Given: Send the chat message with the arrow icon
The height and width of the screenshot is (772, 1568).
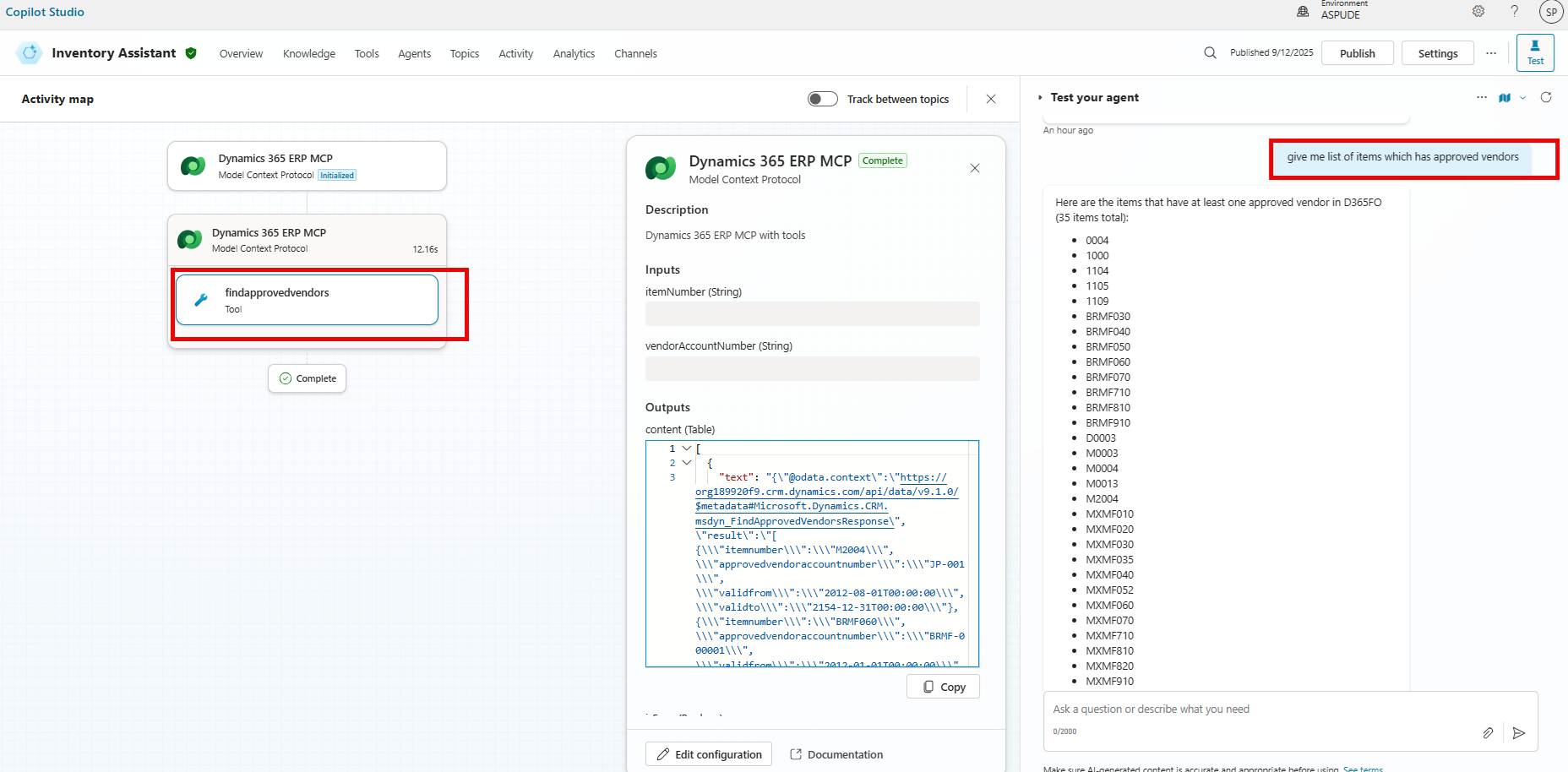Looking at the screenshot, I should (x=1520, y=733).
